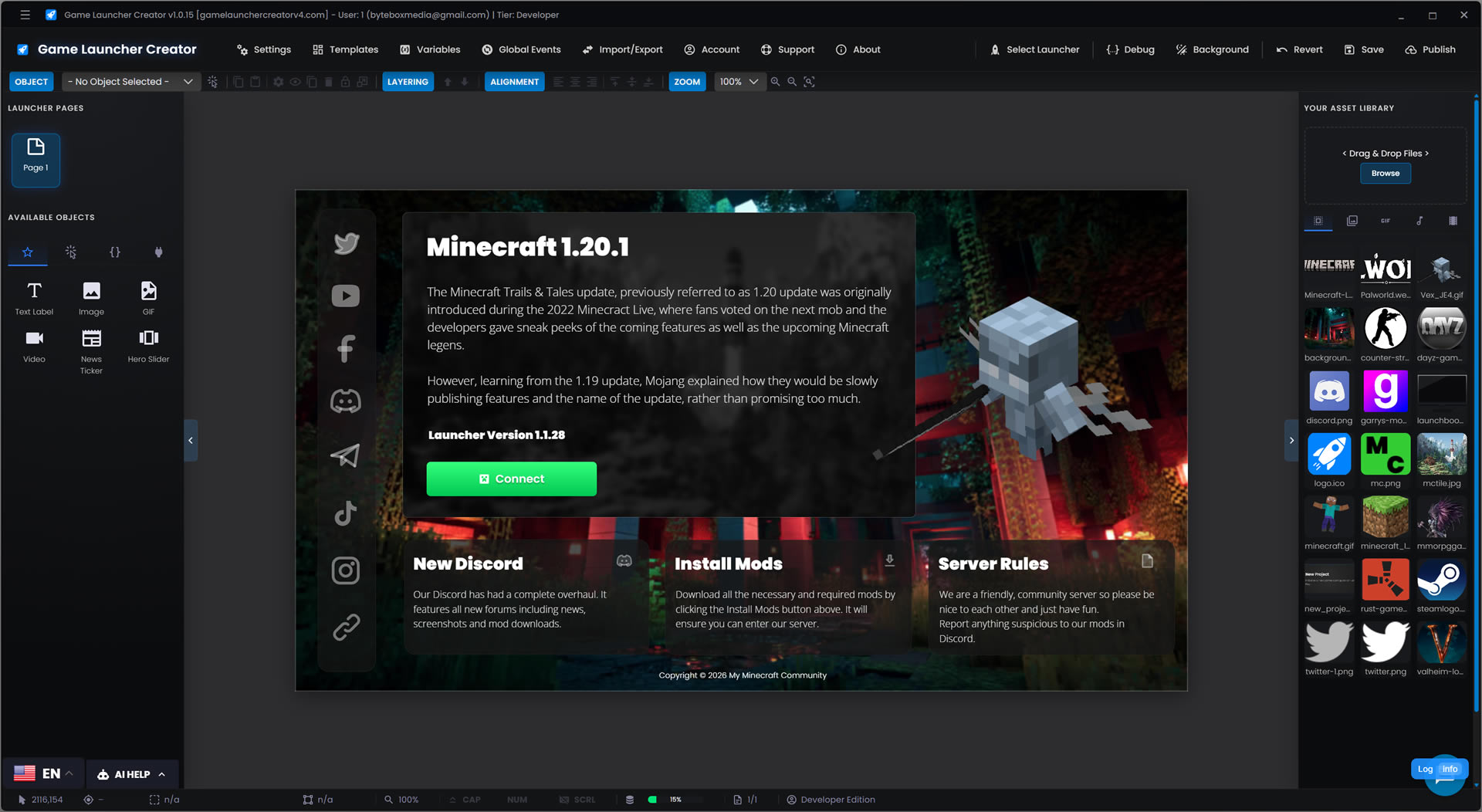Open the Templates menu
Viewport: 1482px width, 812px height.
pyautogui.click(x=345, y=49)
